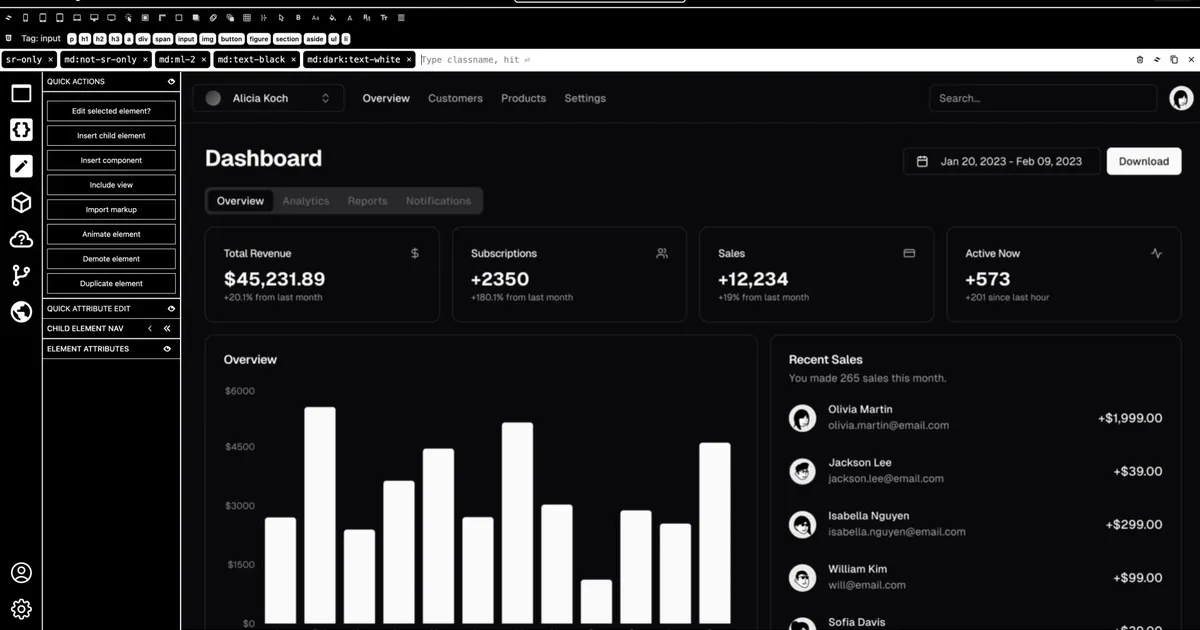This screenshot has width=1200, height=630.
Task: Open the git branch icon in sidebar
Action: [21, 276]
